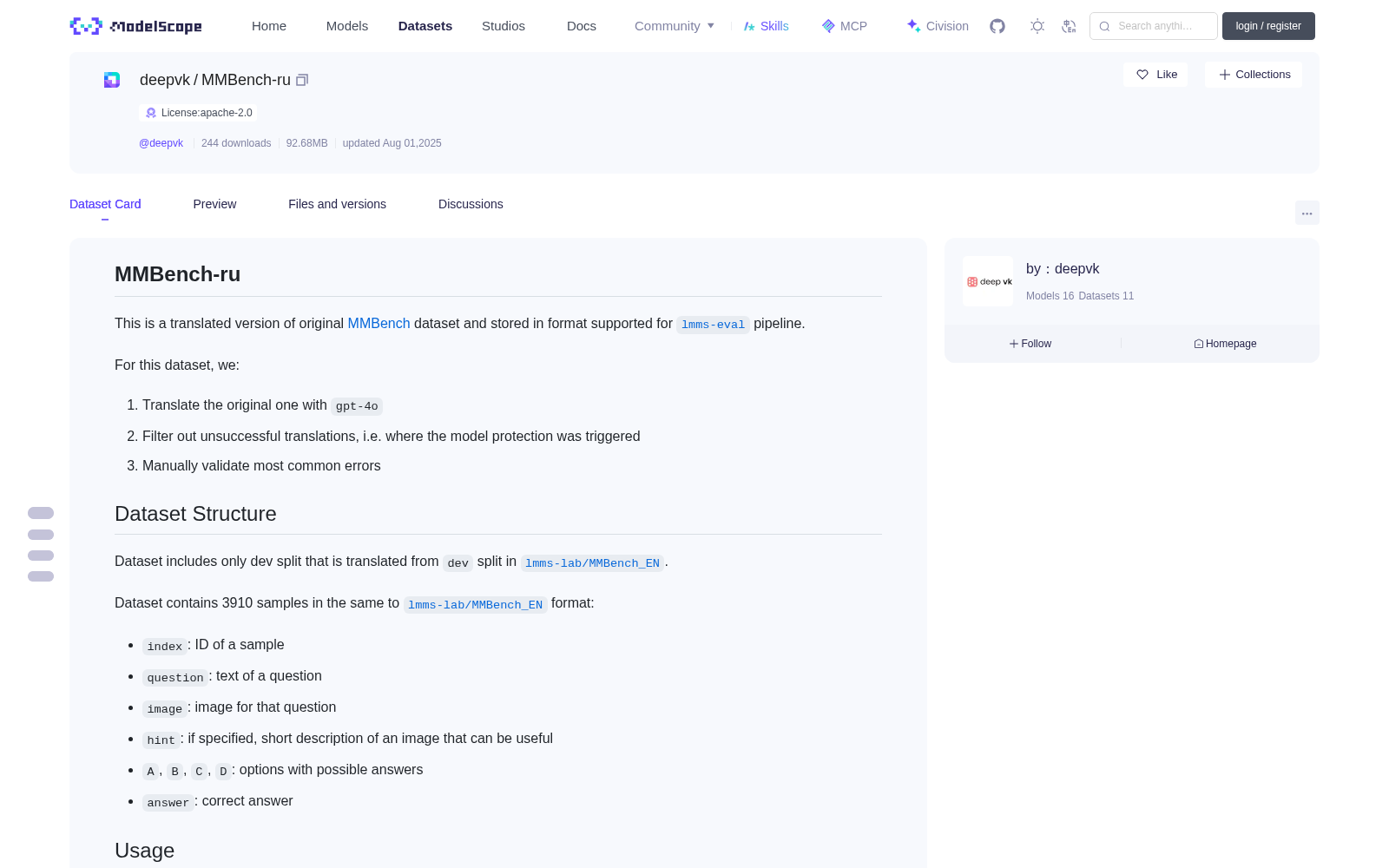The width and height of the screenshot is (1389, 868).
Task: Open the Civision sparkle nav item
Action: (x=938, y=26)
